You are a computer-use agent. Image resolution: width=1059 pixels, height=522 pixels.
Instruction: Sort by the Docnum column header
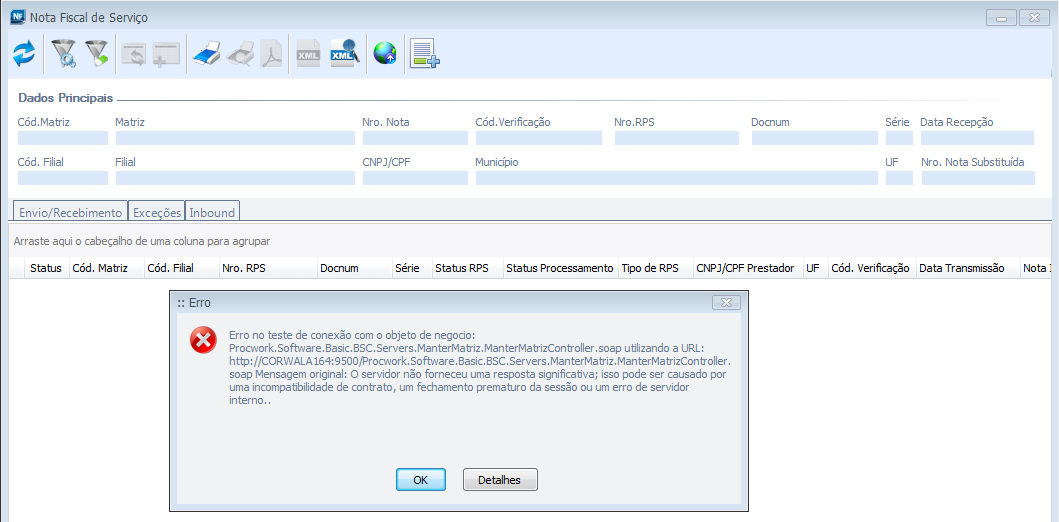coord(354,268)
